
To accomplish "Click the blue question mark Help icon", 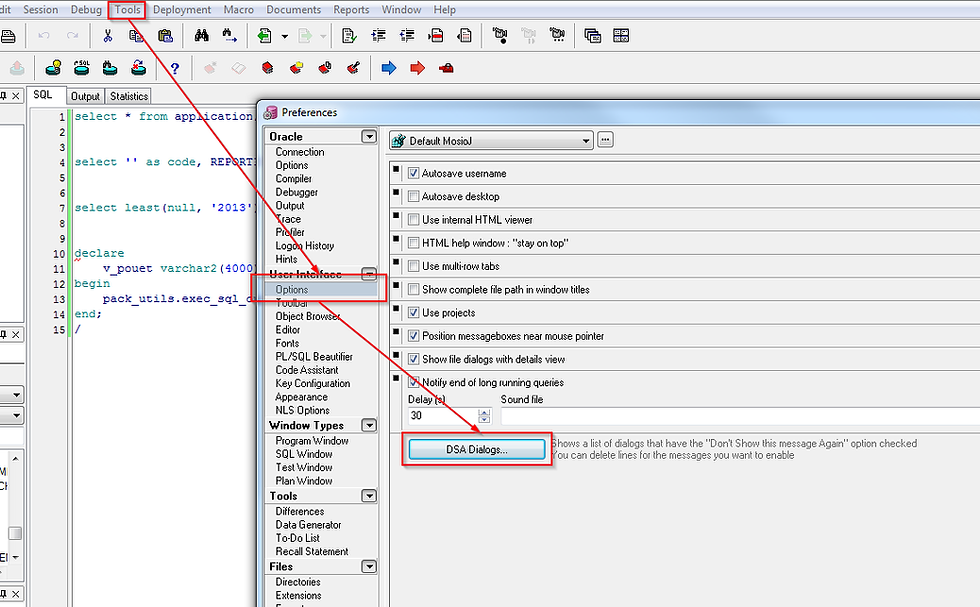I will [175, 68].
